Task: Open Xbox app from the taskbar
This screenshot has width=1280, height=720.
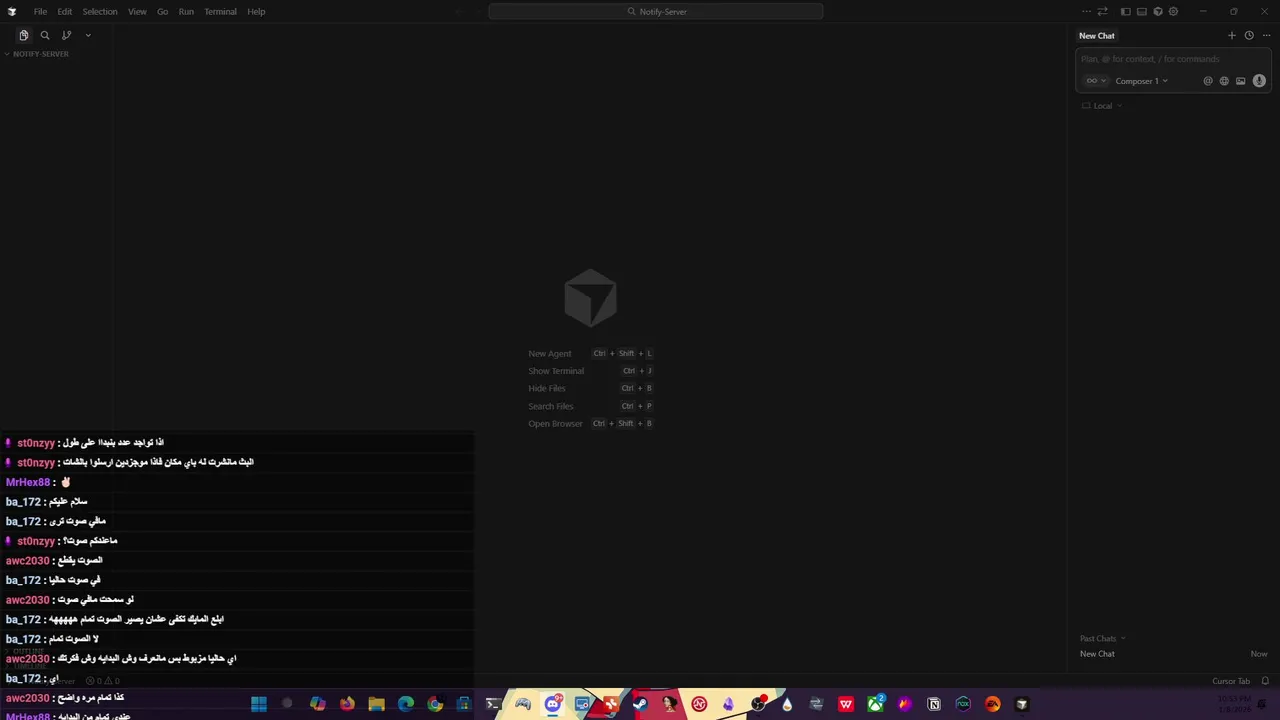Action: point(875,704)
